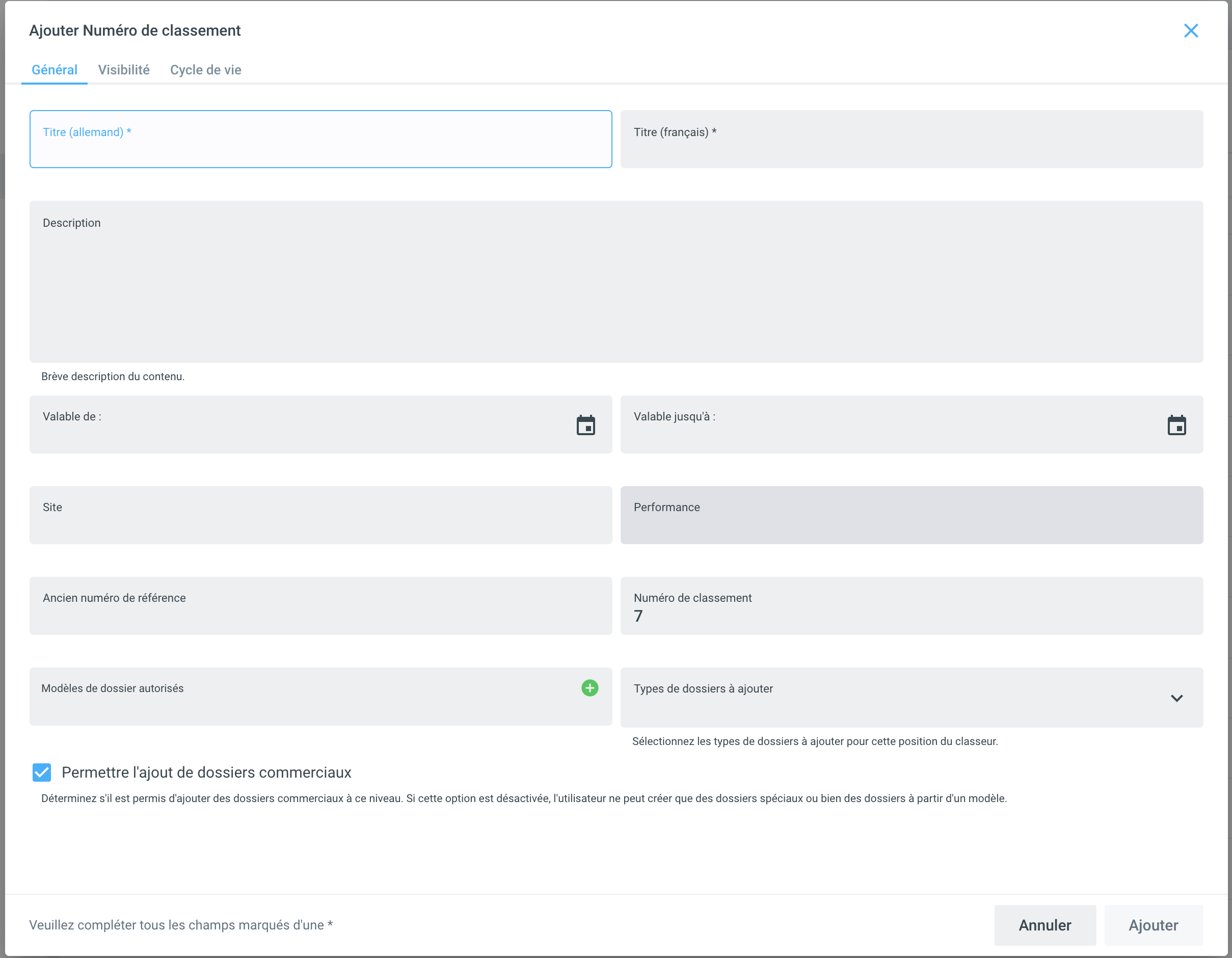This screenshot has width=1232, height=958.
Task: Edit the Numéro de classement value
Action: click(x=911, y=616)
